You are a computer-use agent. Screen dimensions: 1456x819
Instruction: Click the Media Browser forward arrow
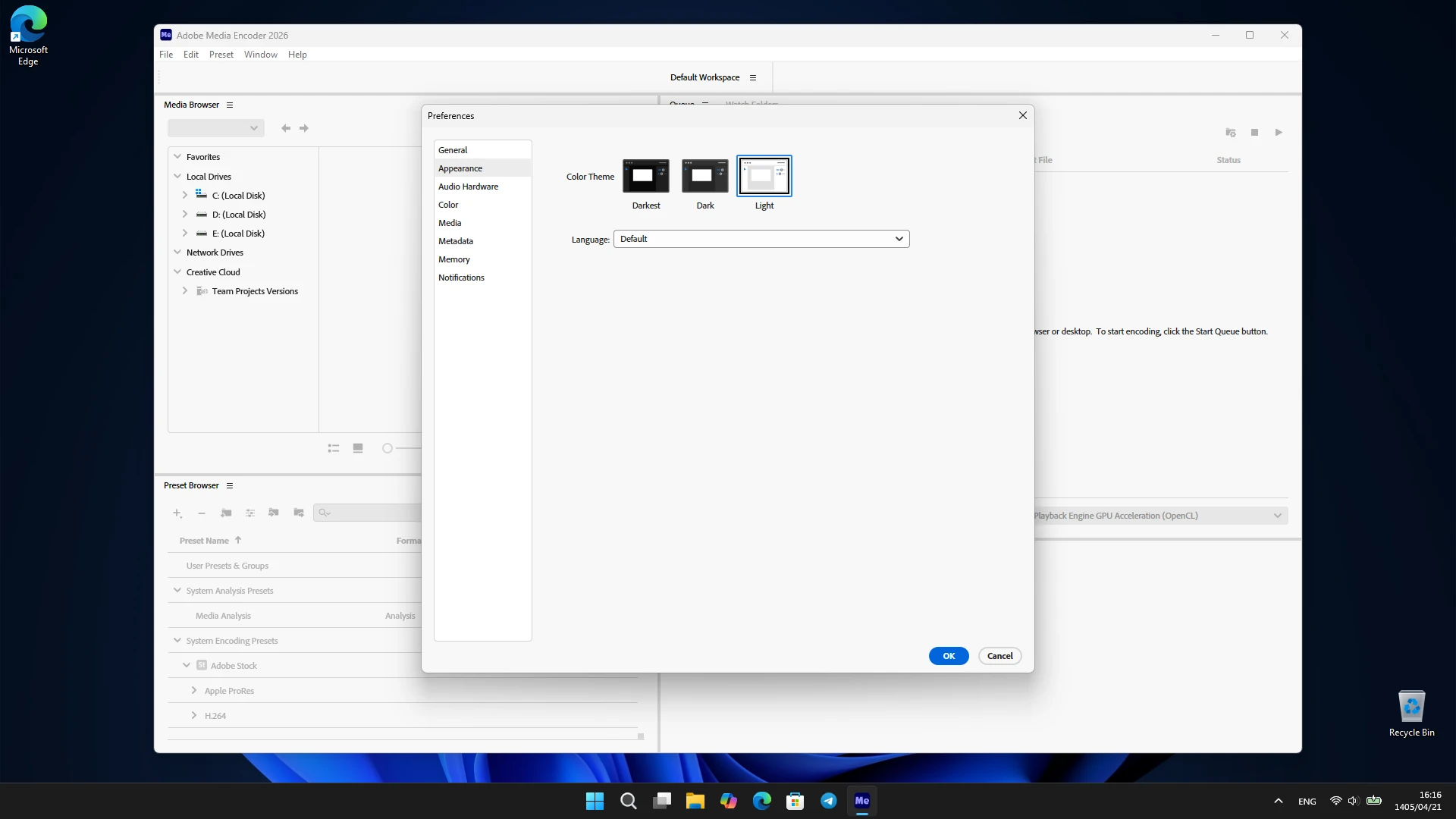pyautogui.click(x=304, y=128)
